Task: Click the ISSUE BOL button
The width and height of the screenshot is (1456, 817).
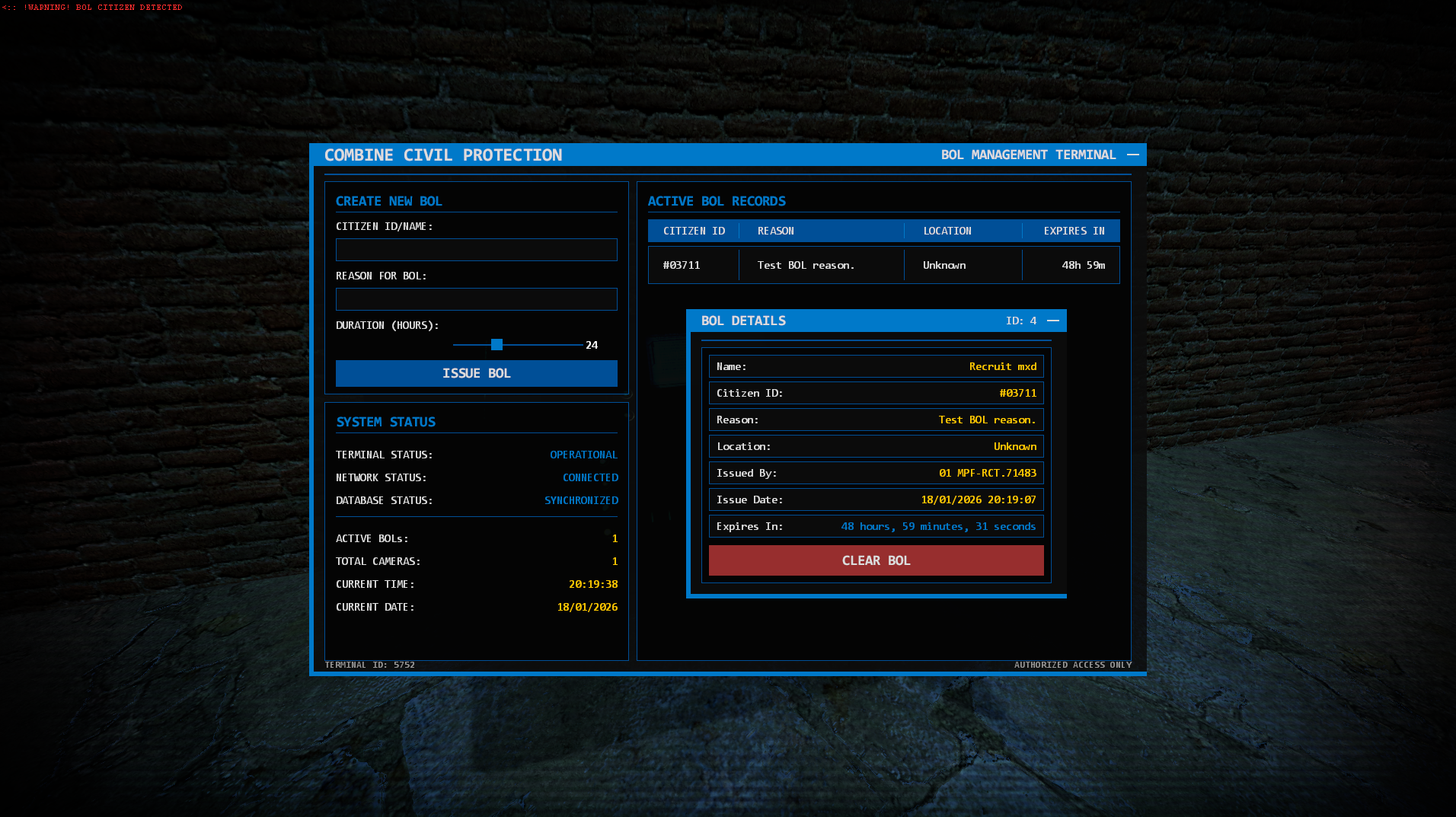Action: (x=477, y=373)
